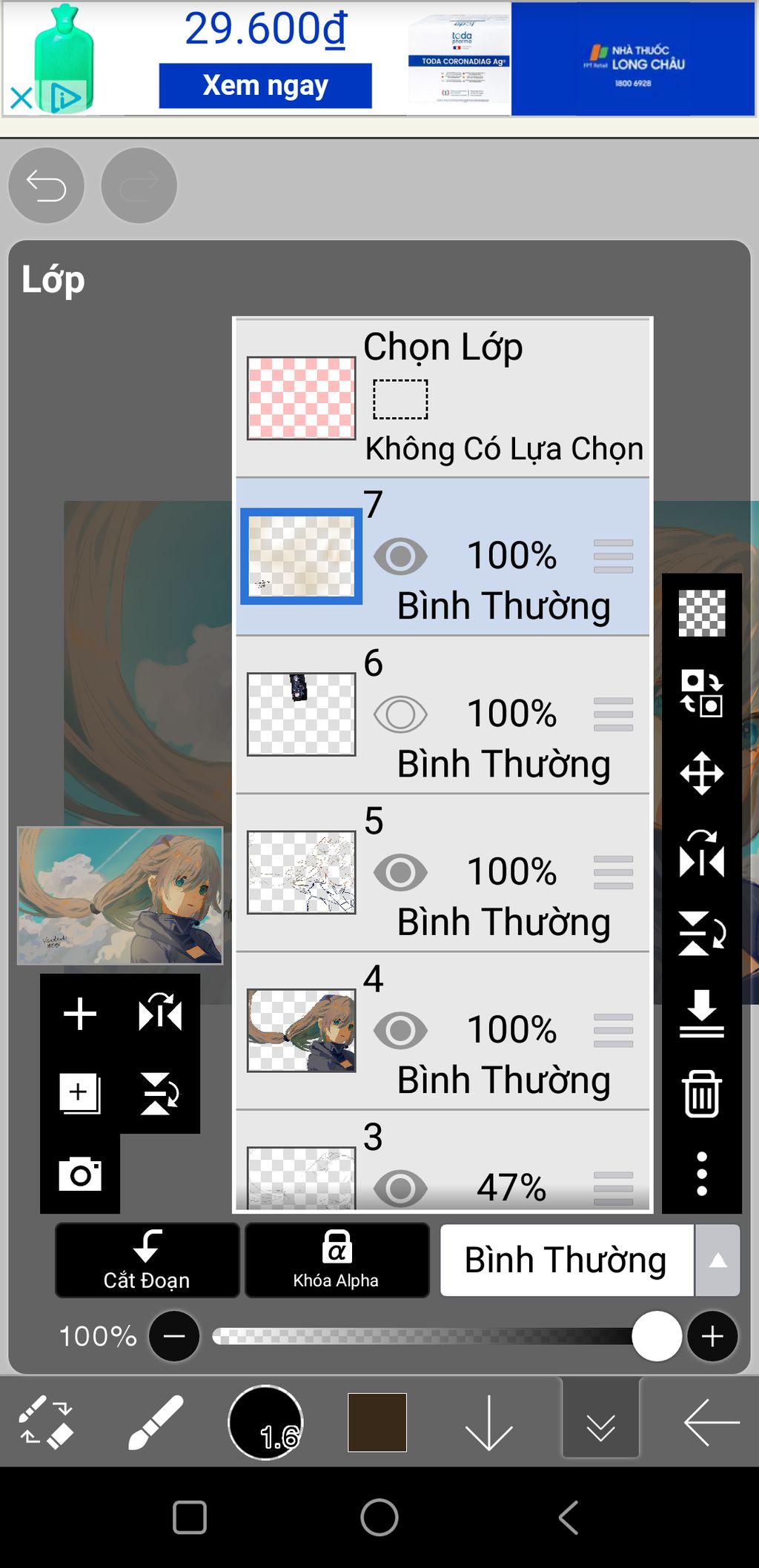
Task: Add new layer with plus icon
Action: coord(80,1013)
